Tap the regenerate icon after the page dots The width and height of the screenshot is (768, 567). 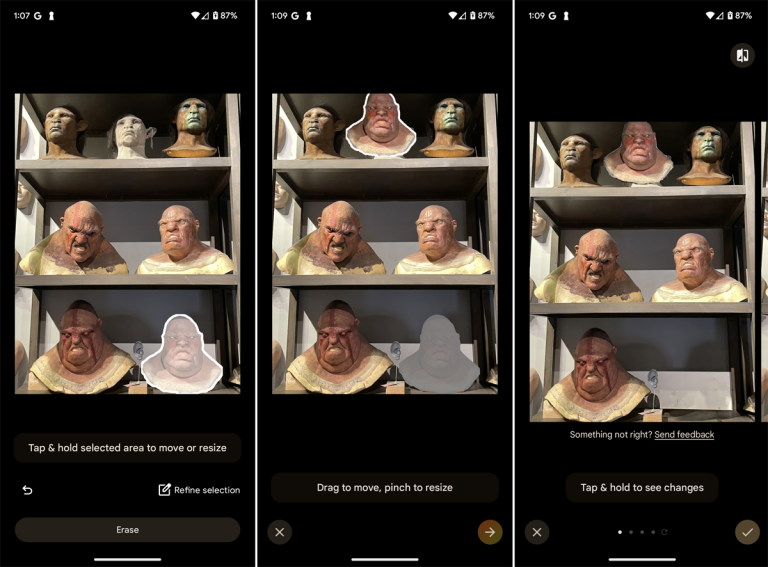[664, 532]
